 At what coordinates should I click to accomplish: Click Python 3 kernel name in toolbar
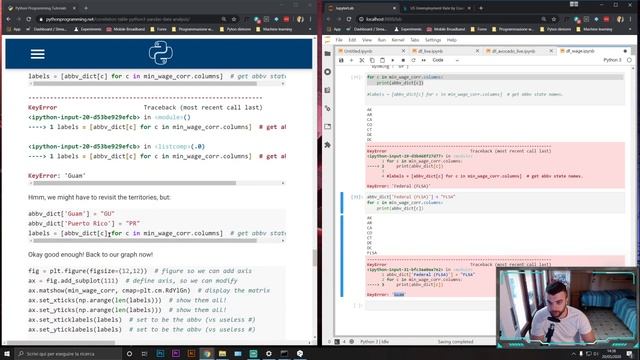[x=612, y=60]
